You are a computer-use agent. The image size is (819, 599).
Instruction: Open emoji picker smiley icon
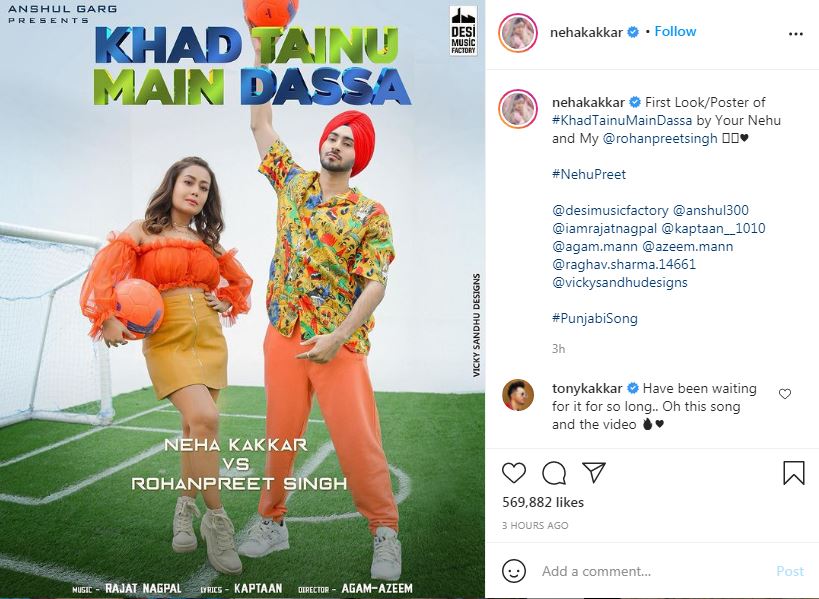pyautogui.click(x=514, y=571)
